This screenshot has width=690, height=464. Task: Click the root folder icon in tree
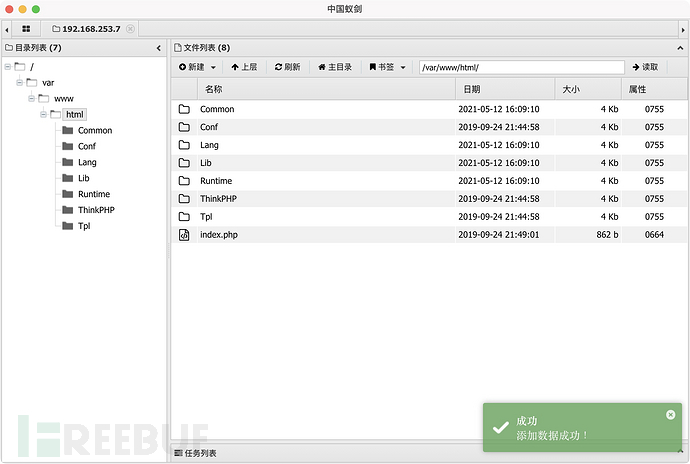tap(20, 66)
